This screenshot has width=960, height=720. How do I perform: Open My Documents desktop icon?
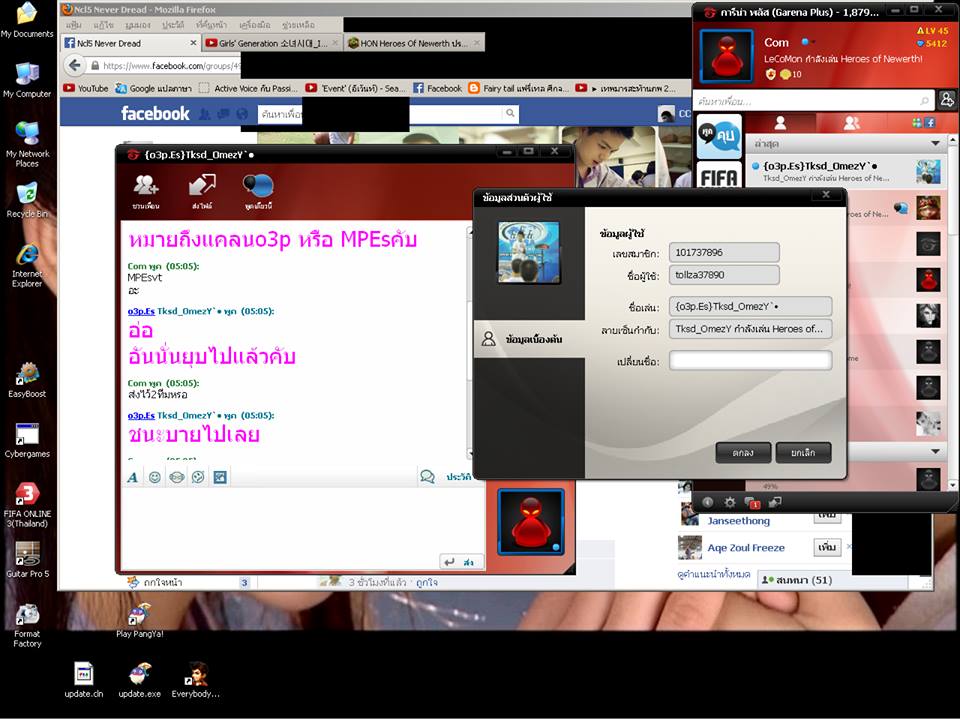pyautogui.click(x=26, y=20)
